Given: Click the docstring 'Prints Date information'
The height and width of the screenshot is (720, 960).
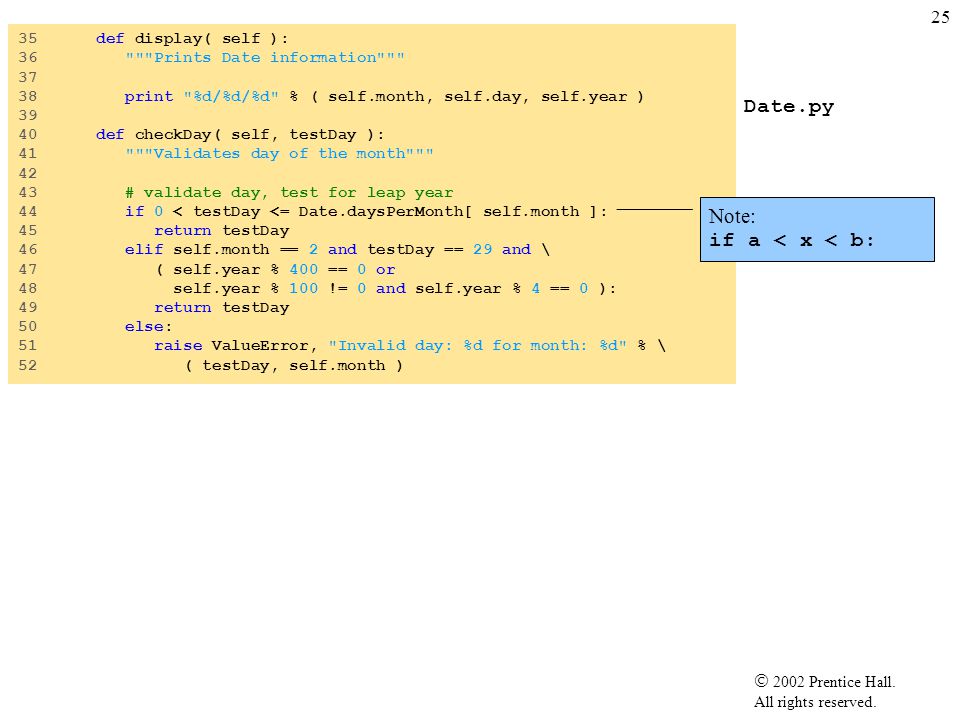Looking at the screenshot, I should [x=264, y=58].
